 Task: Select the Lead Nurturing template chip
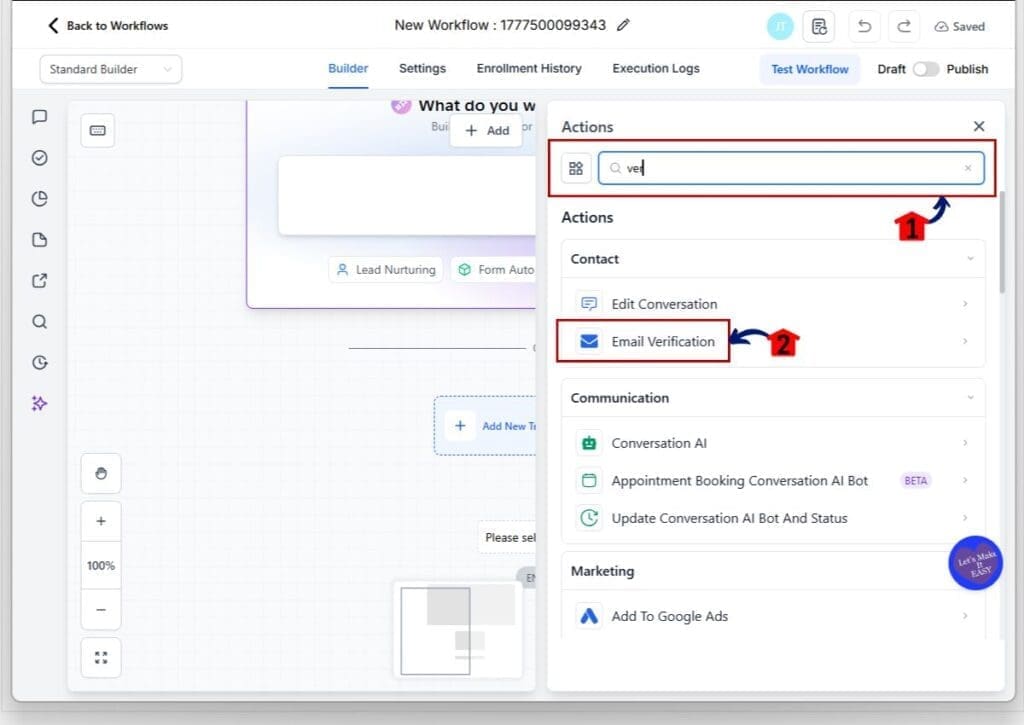click(x=386, y=270)
